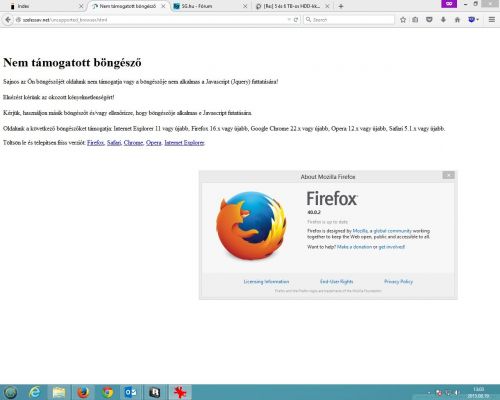500x400 pixels.
Task: Click the taskbar clock and date
Action: click(479, 392)
